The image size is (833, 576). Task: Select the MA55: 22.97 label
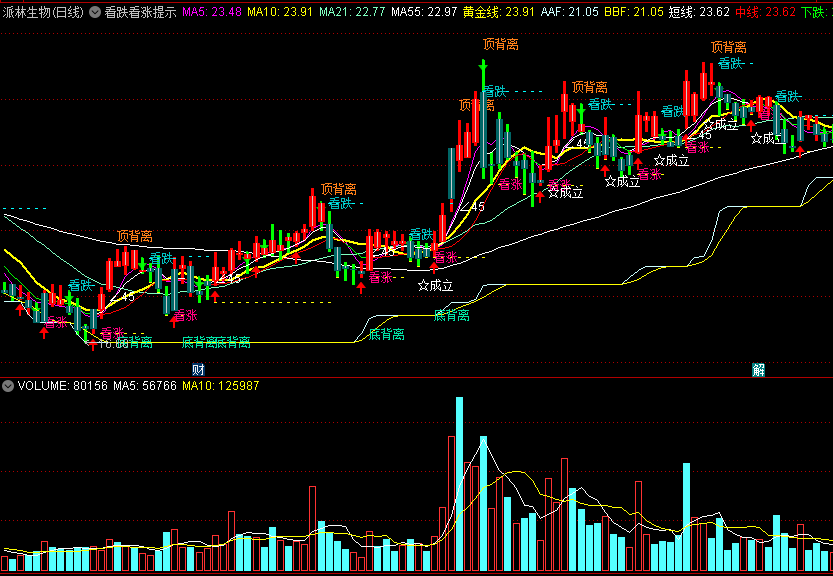click(424, 12)
